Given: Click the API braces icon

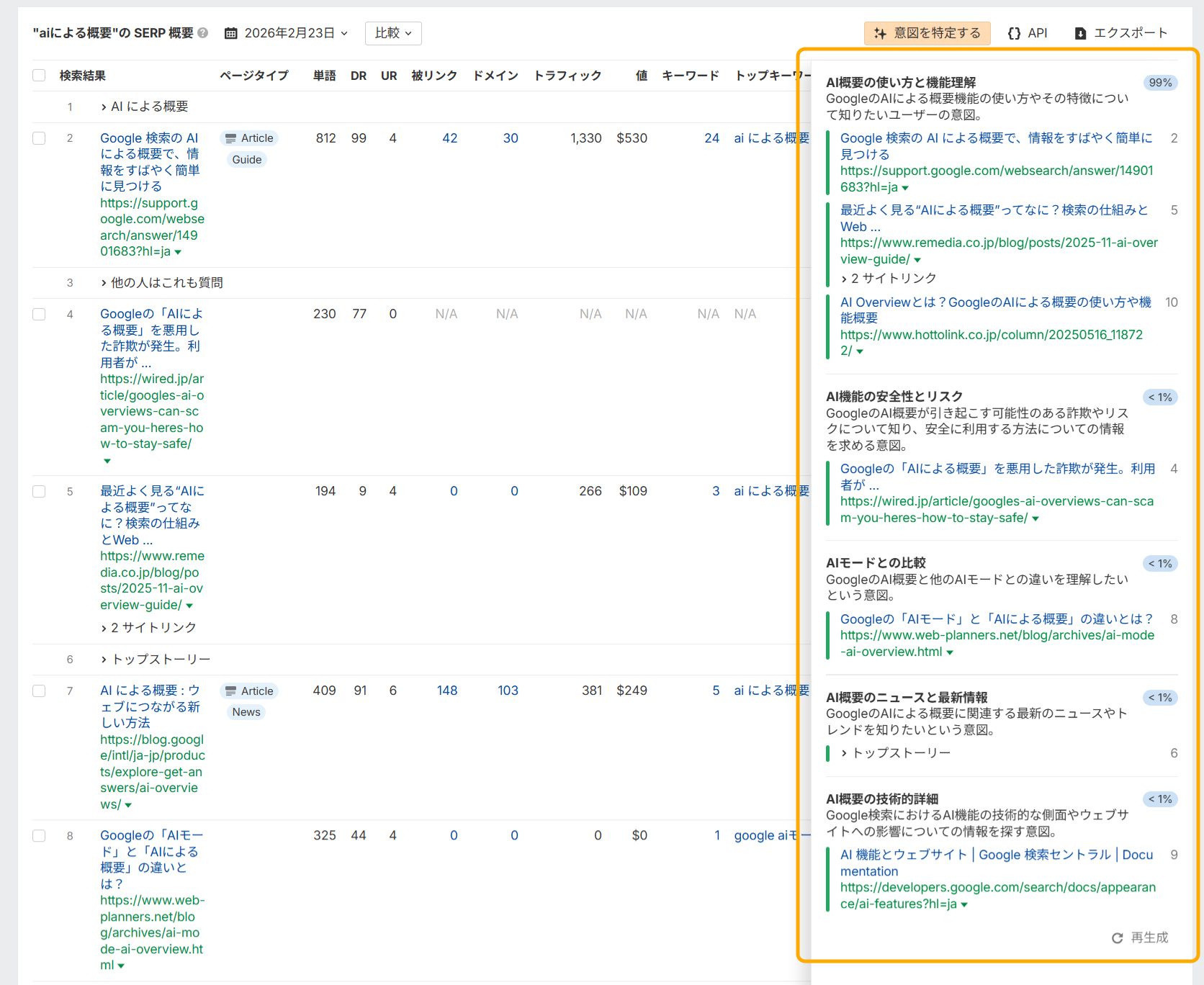Looking at the screenshot, I should (x=1015, y=32).
